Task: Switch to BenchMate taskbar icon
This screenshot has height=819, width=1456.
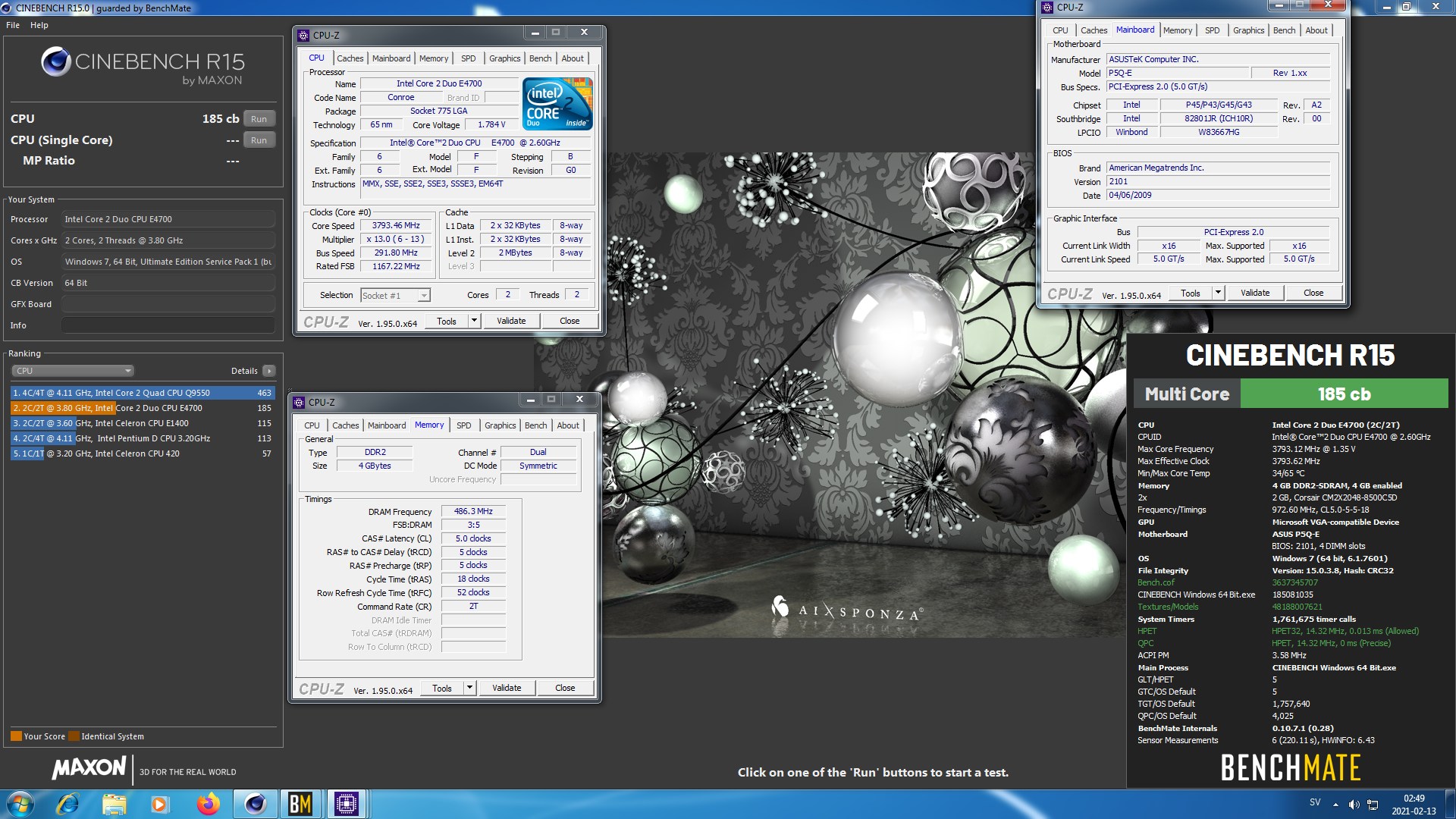Action: point(300,804)
